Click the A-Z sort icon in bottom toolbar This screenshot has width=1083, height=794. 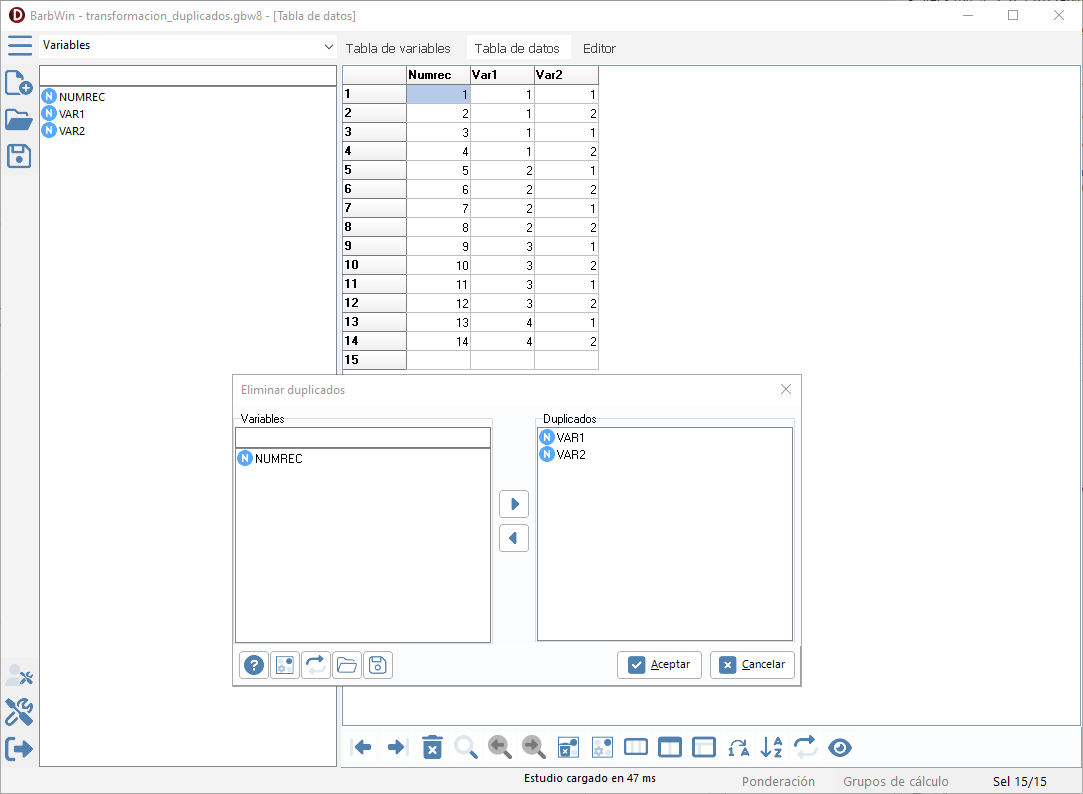pyautogui.click(x=771, y=747)
